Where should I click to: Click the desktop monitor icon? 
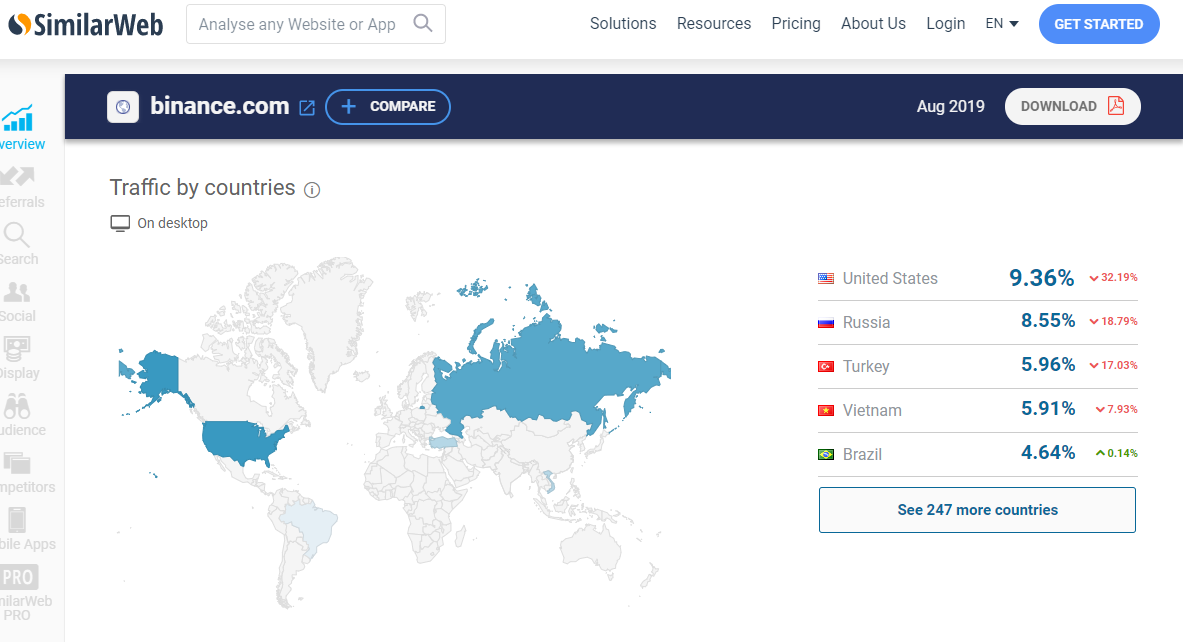pyautogui.click(x=120, y=223)
